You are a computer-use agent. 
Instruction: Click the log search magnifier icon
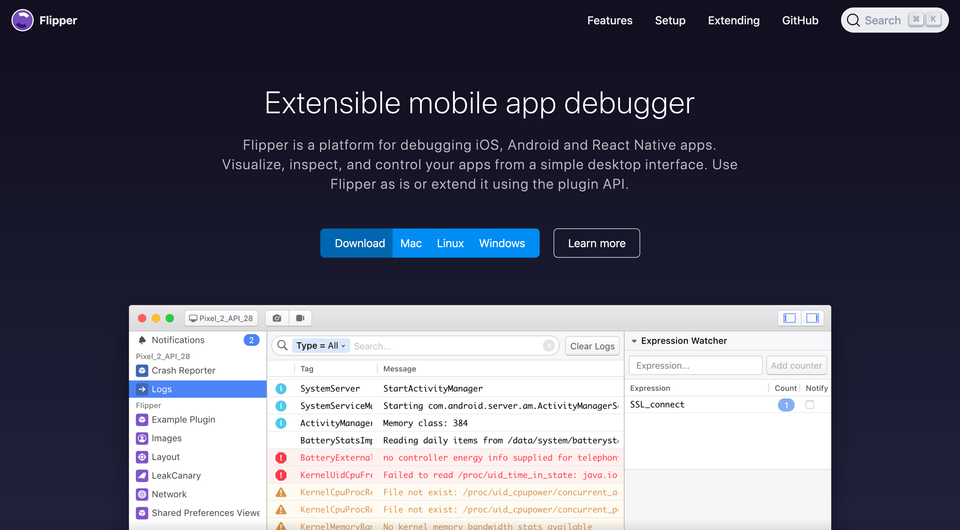pyautogui.click(x=282, y=346)
